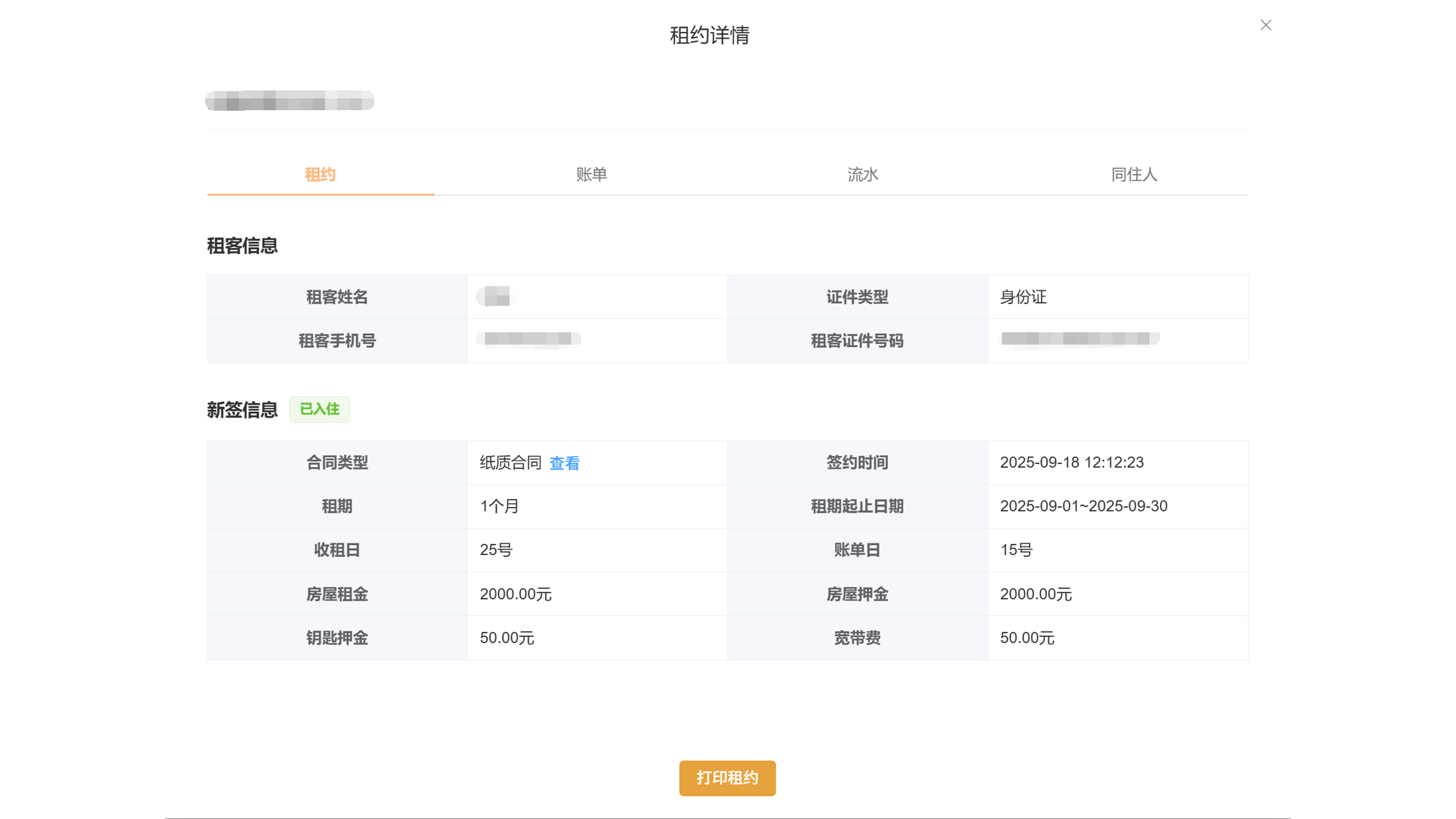The height and width of the screenshot is (819, 1456).
Task: Click the signing time 2025-09-18 12:12:23
Action: [x=1071, y=462]
